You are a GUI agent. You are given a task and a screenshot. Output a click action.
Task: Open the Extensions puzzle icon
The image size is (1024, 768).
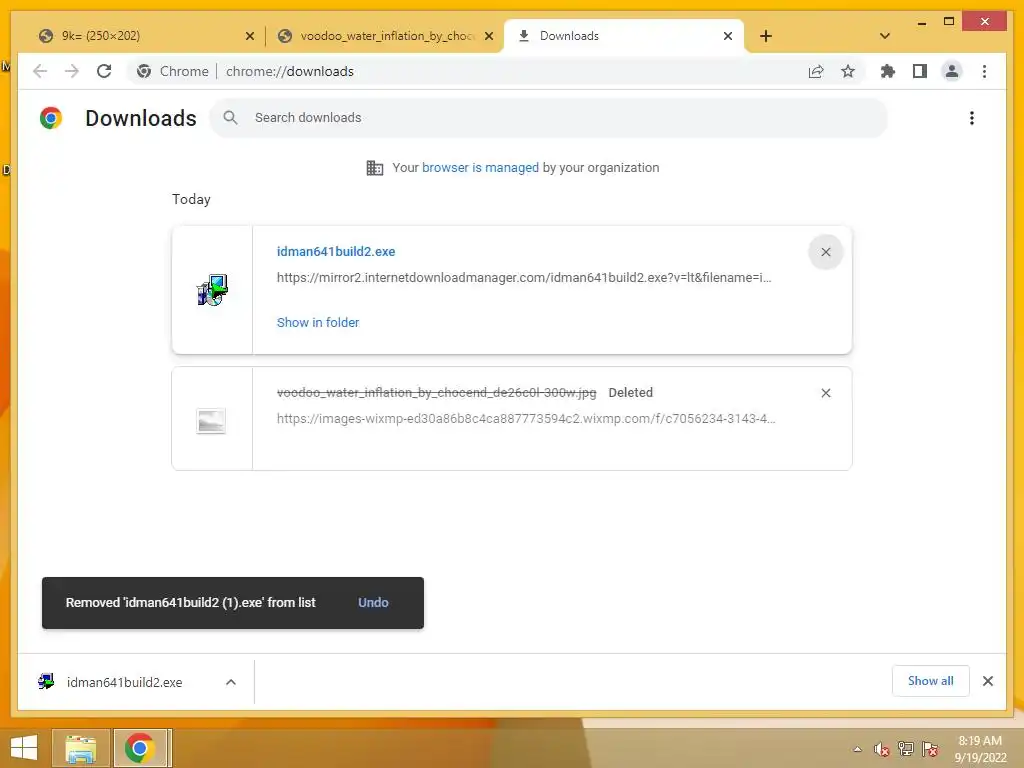[x=888, y=71]
